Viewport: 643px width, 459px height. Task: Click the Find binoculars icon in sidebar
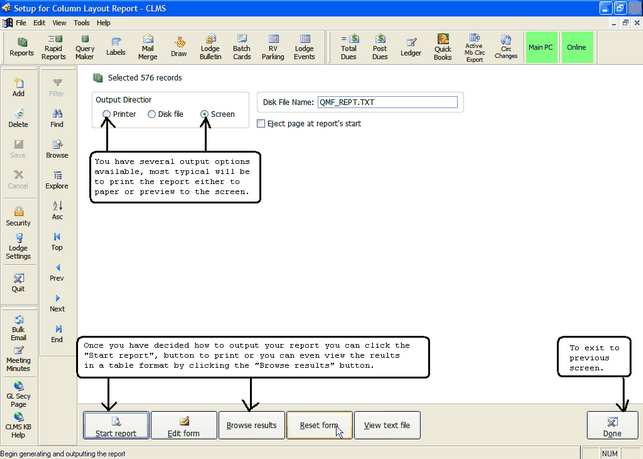coord(57,121)
